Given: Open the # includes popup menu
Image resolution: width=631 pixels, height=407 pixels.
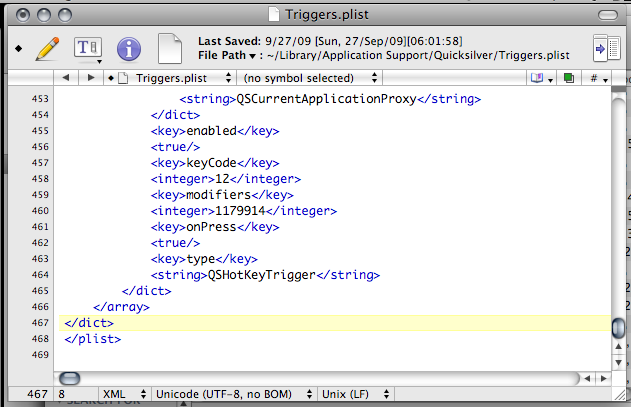Looking at the screenshot, I should pyautogui.click(x=597, y=78).
